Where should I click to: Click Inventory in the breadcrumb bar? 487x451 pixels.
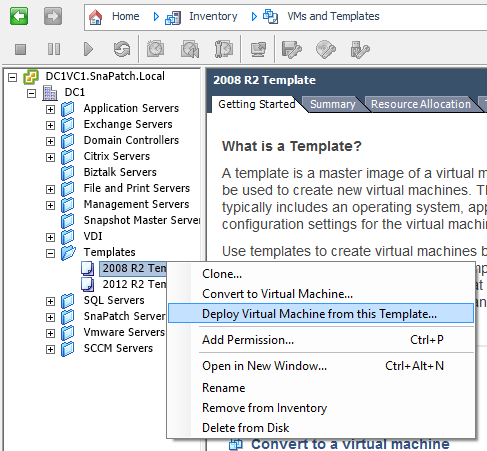coord(213,16)
